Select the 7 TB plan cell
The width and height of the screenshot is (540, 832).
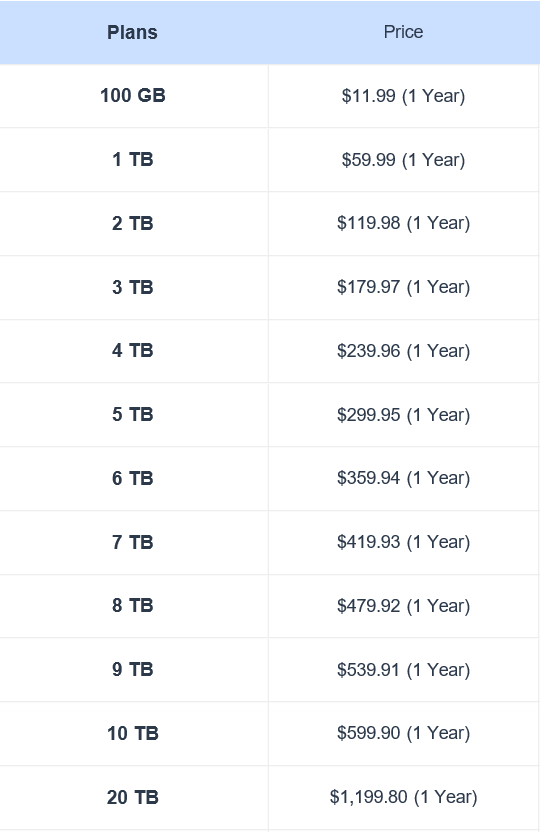click(x=133, y=542)
